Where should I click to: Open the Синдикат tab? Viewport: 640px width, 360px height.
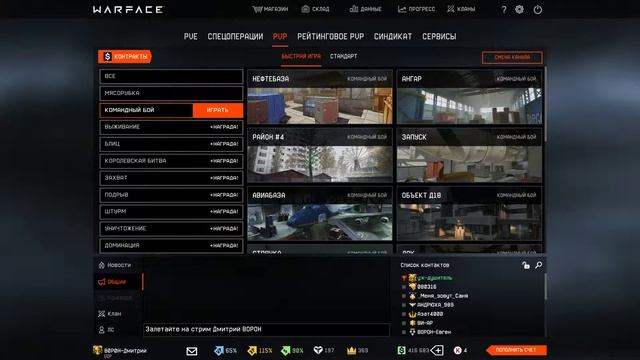pos(393,36)
